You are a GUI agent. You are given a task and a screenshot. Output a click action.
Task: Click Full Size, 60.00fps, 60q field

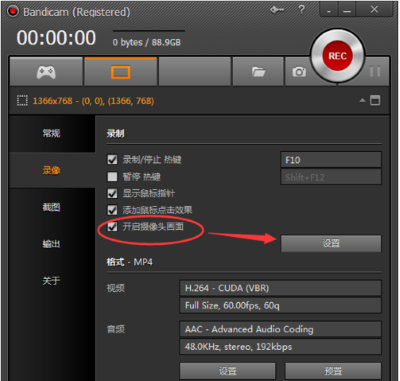(x=280, y=305)
